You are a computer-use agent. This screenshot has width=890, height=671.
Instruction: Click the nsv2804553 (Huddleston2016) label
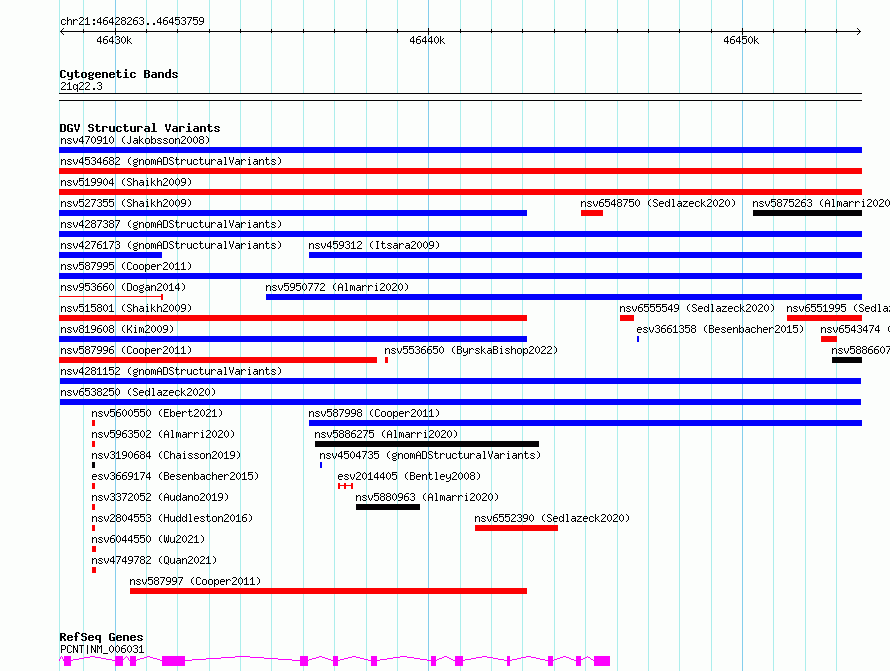click(172, 518)
